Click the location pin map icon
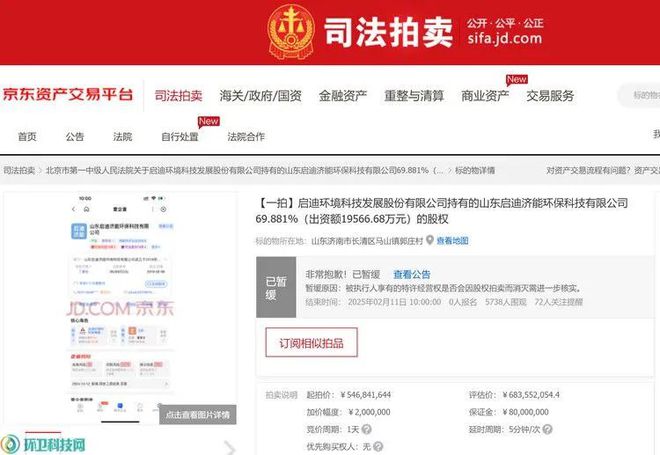660x455 pixels. [x=430, y=240]
